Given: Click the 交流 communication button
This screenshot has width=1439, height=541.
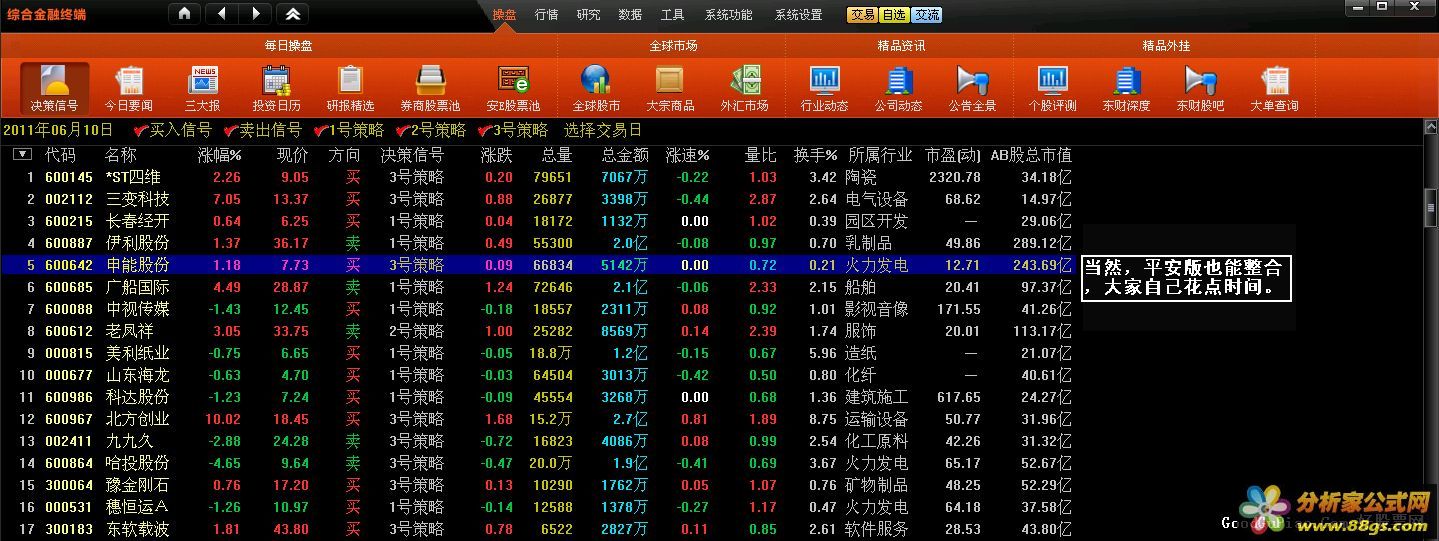Looking at the screenshot, I should point(927,15).
